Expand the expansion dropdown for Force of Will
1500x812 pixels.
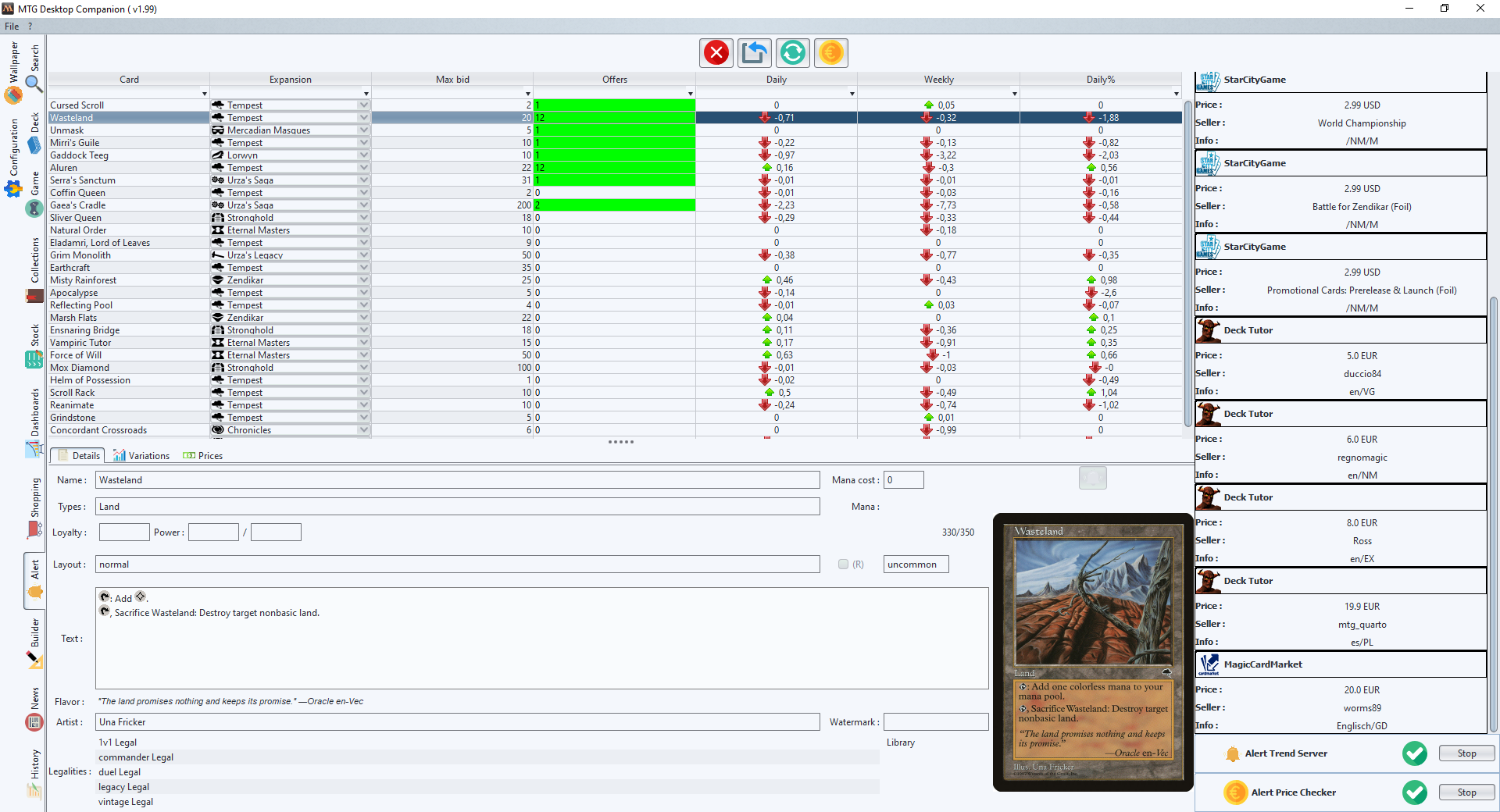(x=364, y=355)
